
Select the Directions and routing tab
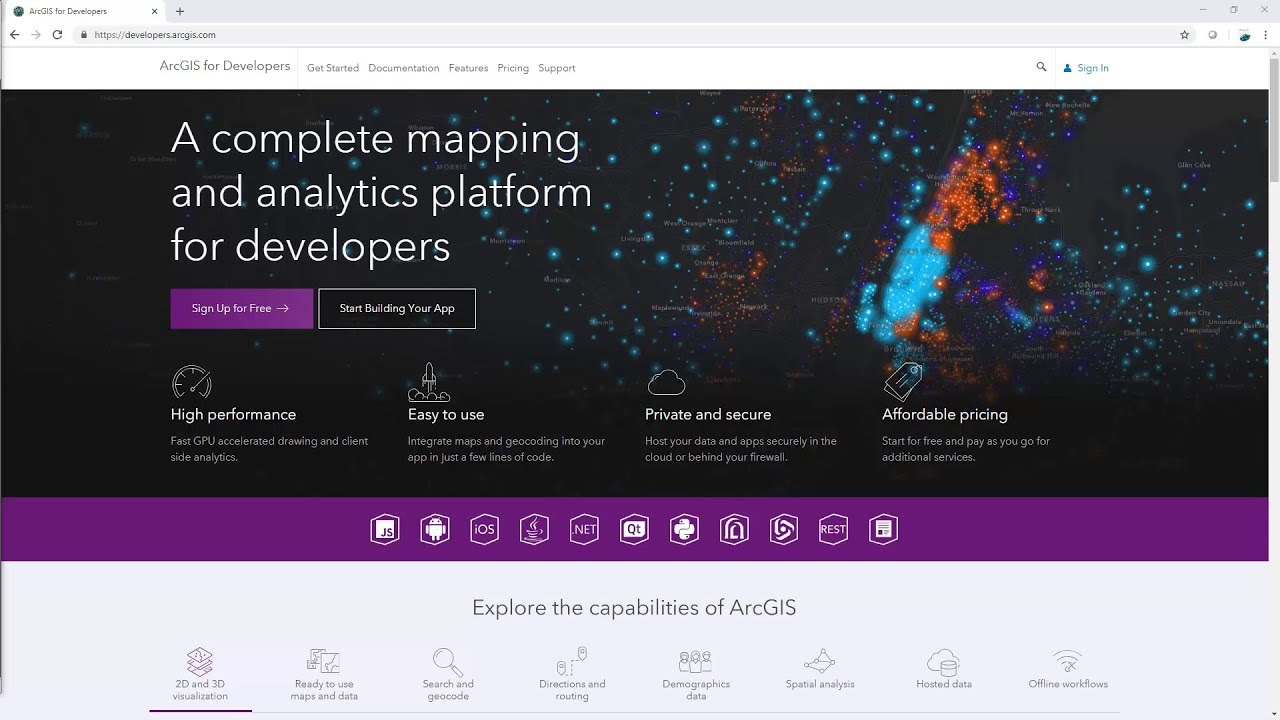click(x=572, y=675)
